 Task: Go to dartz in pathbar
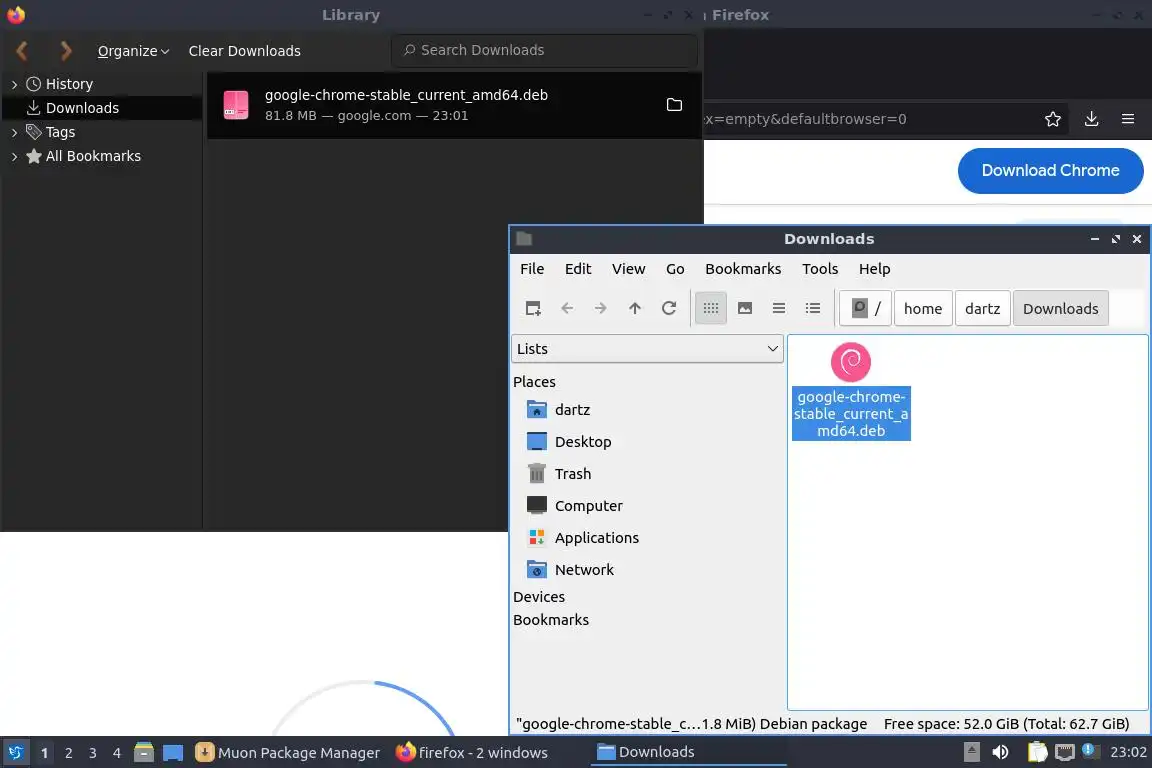982,309
